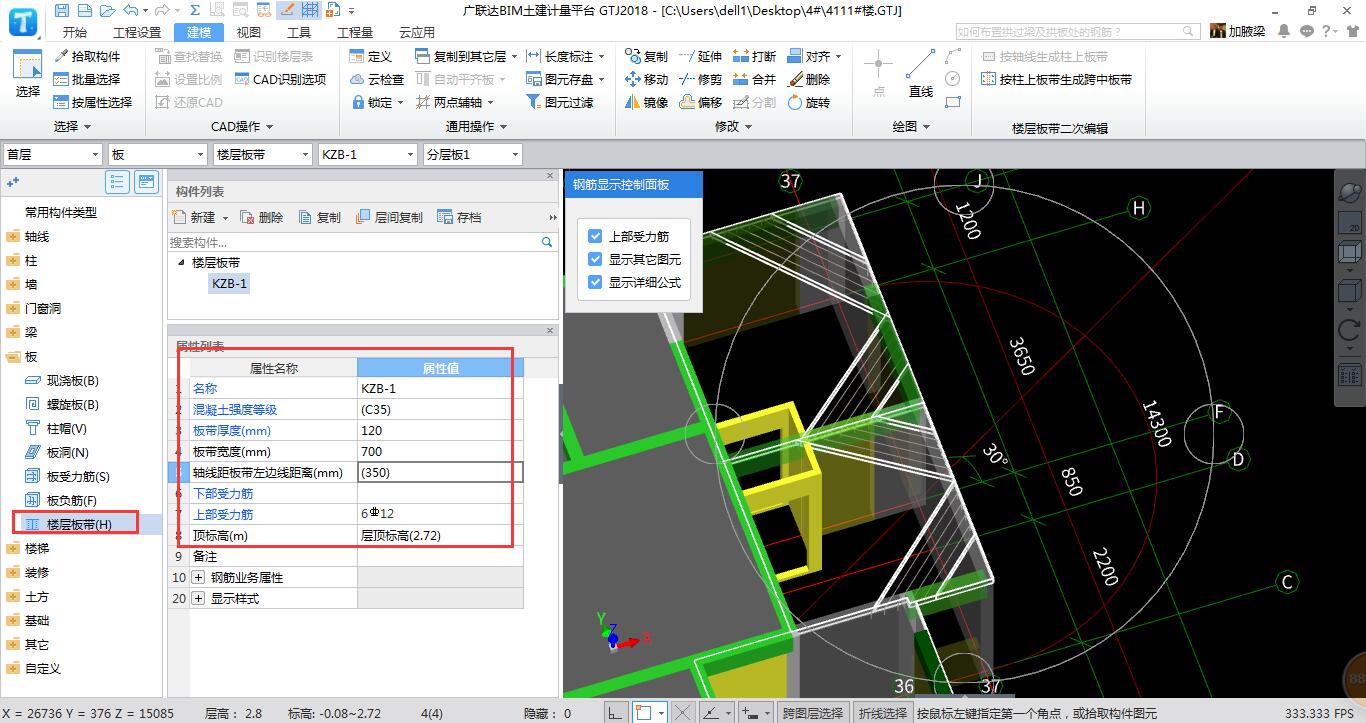
Task: Select the 合并 merge tool
Action: point(754,79)
